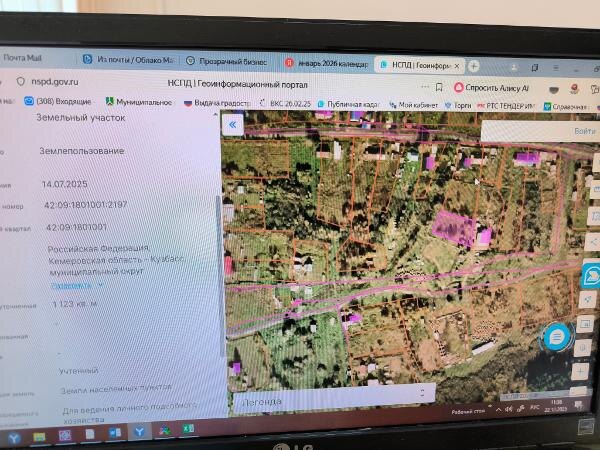Open the Муниципальное bookmark
Viewport: 600px width, 450px height.
[x=139, y=102]
